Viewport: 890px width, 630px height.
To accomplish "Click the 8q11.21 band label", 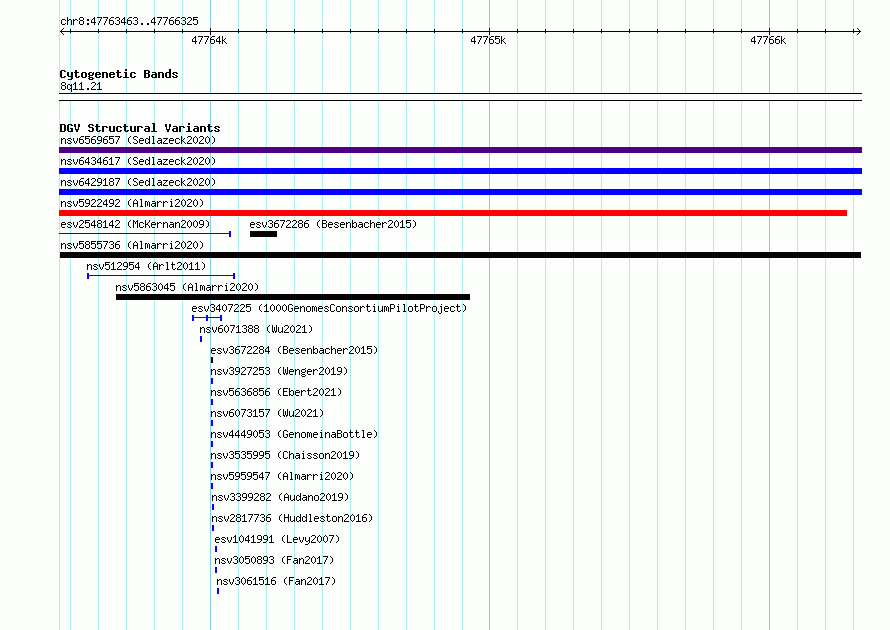I will pos(81,86).
